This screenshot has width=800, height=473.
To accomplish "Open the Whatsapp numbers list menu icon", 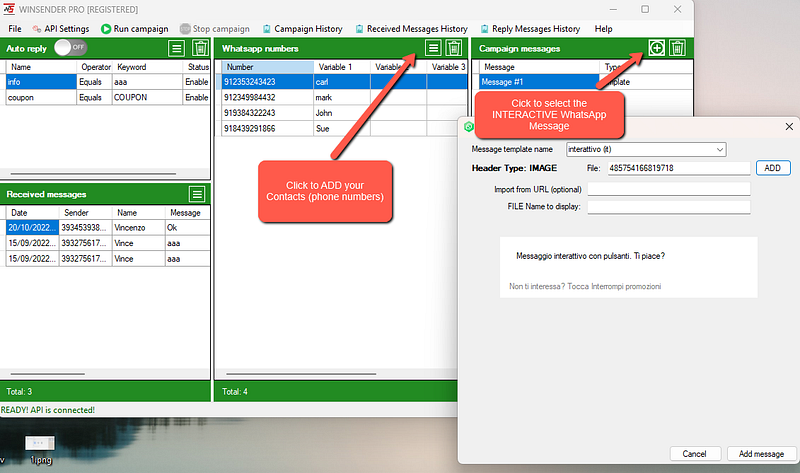I will [433, 48].
